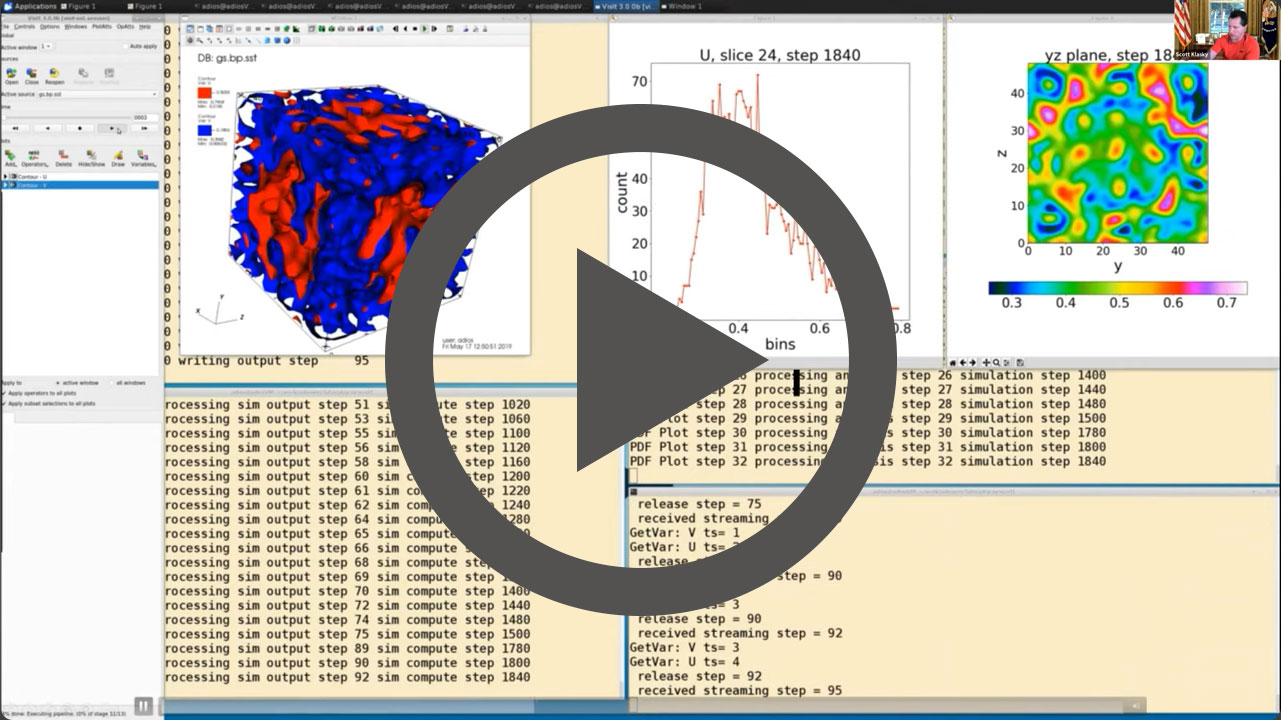Image resolution: width=1281 pixels, height=720 pixels.
Task: Click the zoom magnifier in the matplotlib toolbar
Action: coord(996,362)
